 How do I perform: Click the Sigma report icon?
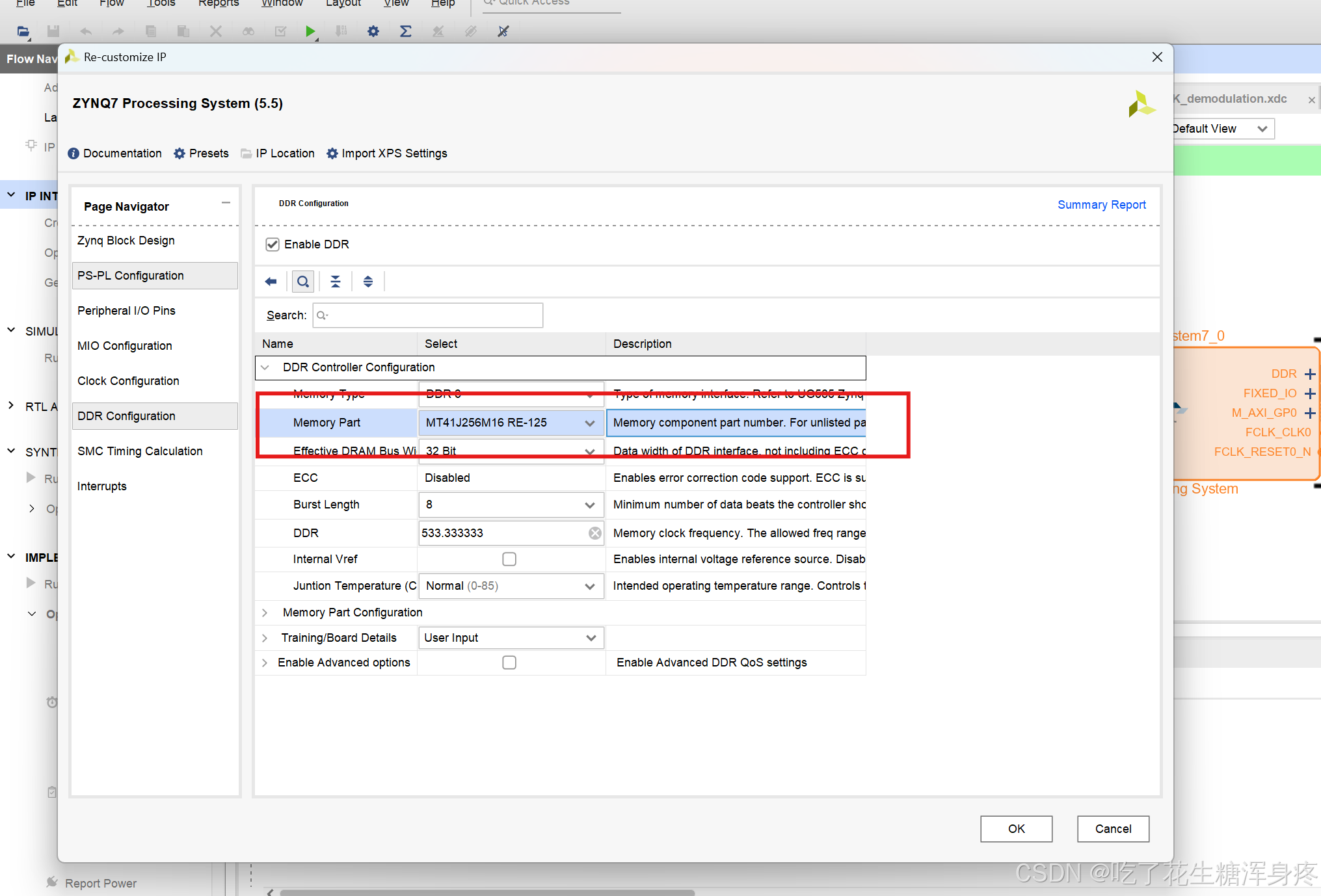point(405,31)
